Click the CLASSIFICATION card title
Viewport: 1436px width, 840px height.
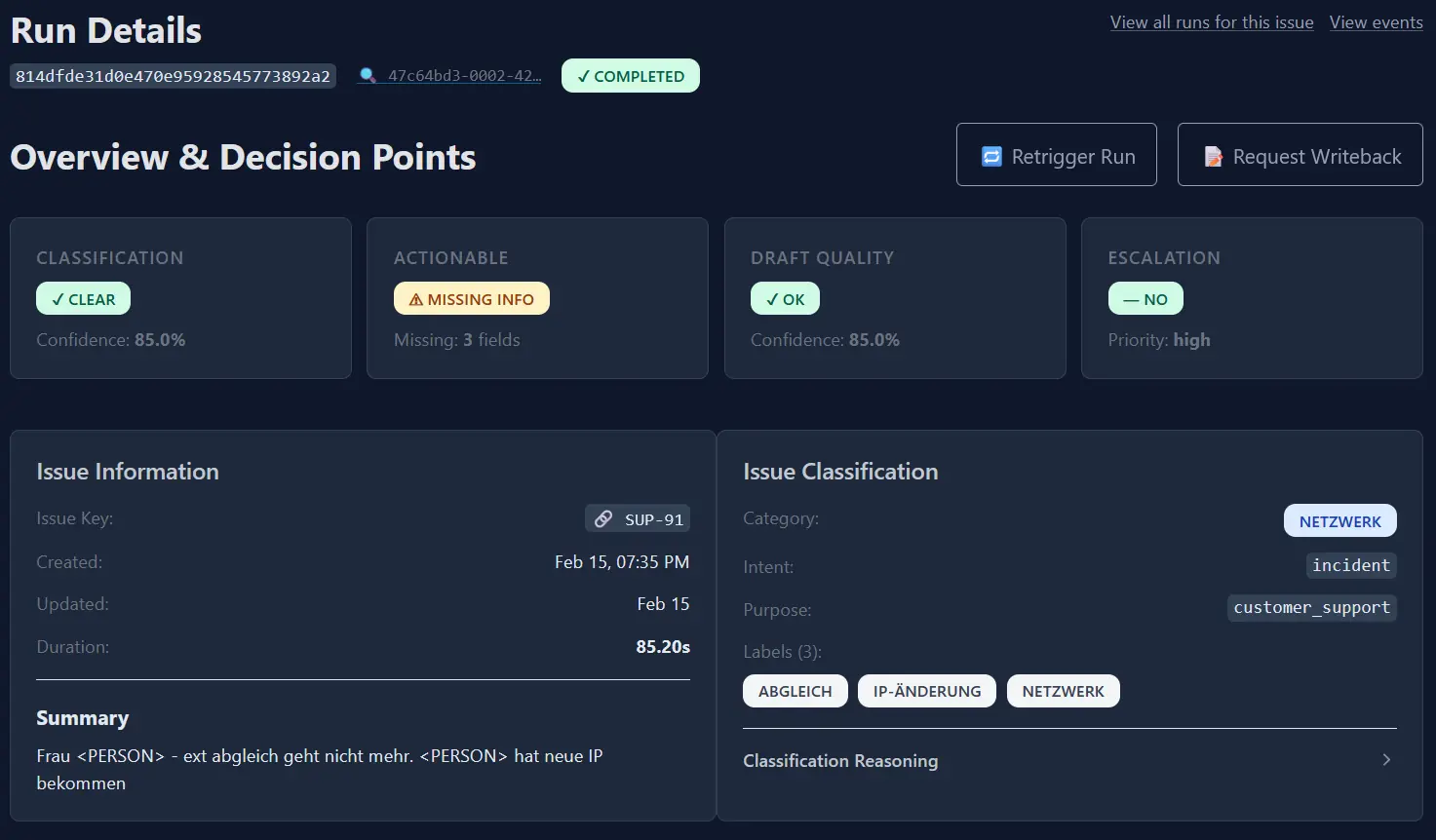tap(110, 258)
